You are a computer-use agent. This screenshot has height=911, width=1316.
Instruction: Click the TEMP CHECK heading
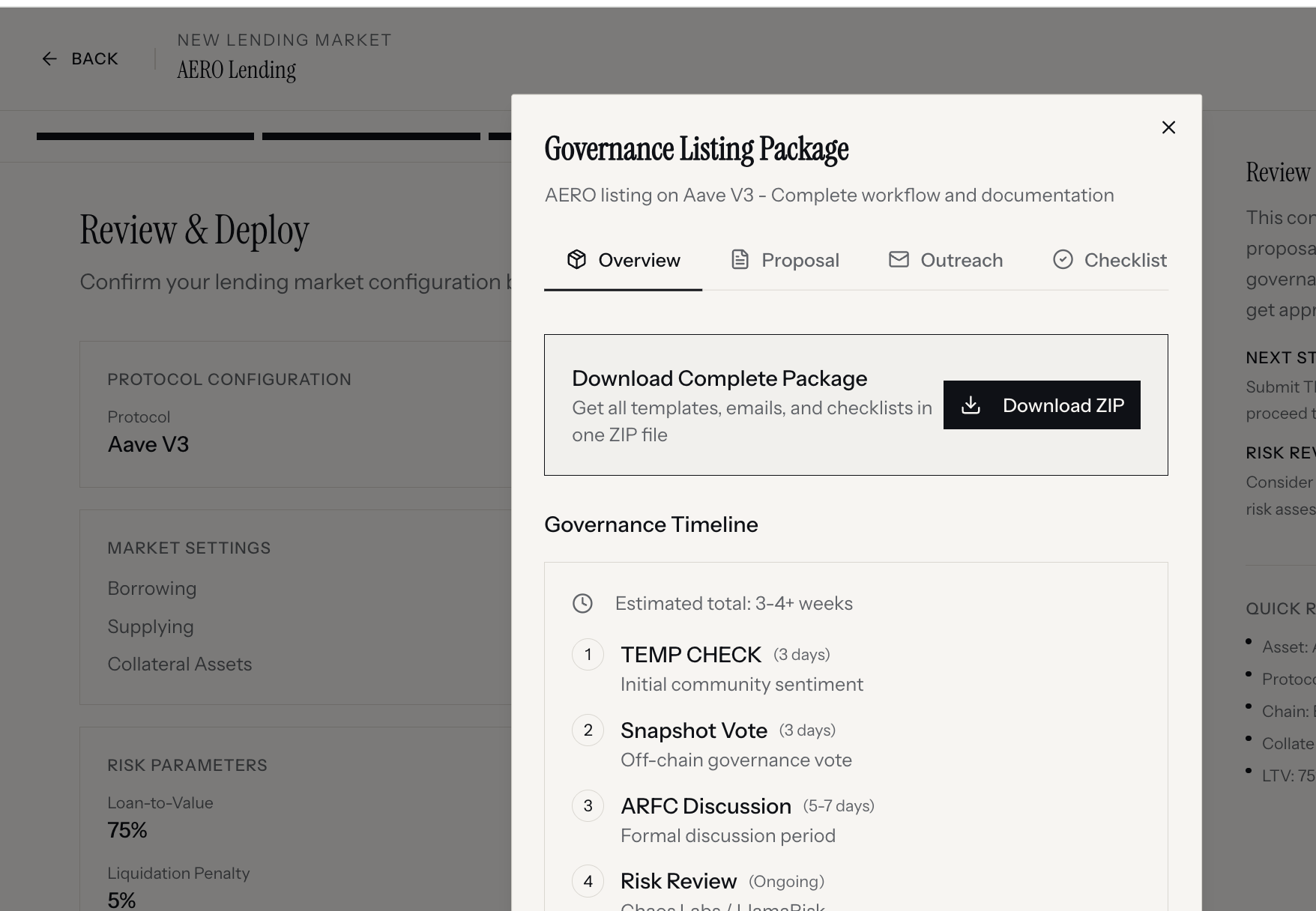pos(691,655)
